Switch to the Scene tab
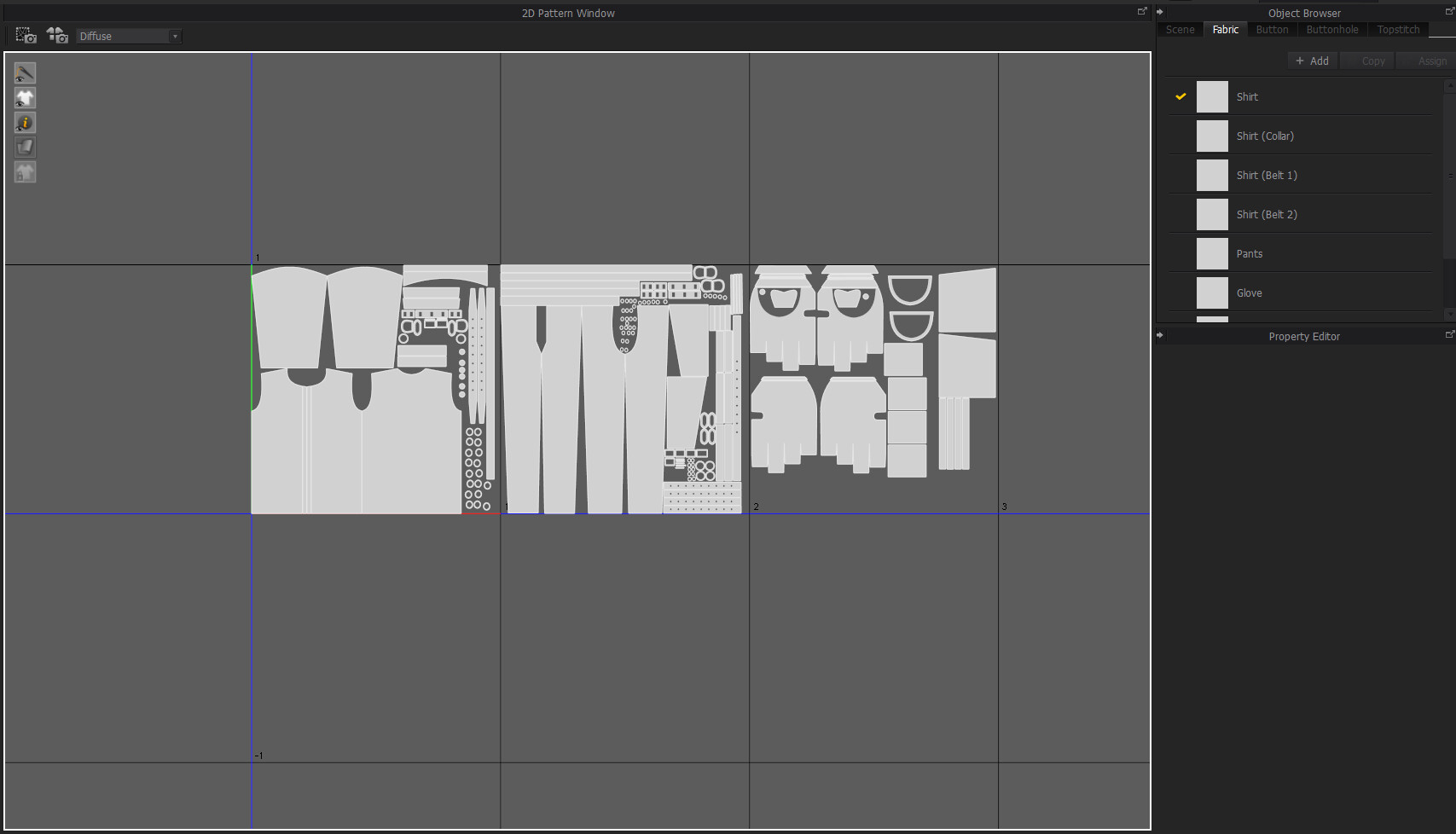Viewport: 1456px width, 834px height. coord(1180,29)
